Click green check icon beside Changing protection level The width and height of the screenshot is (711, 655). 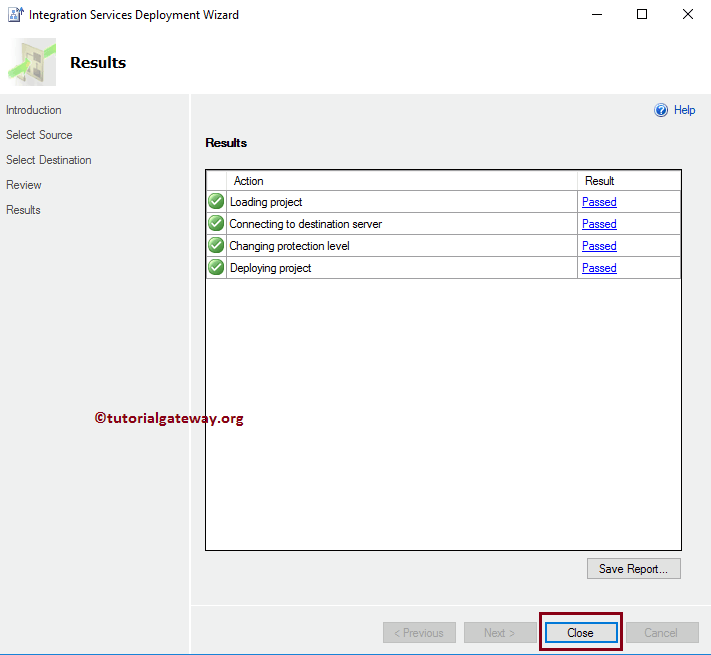(216, 245)
